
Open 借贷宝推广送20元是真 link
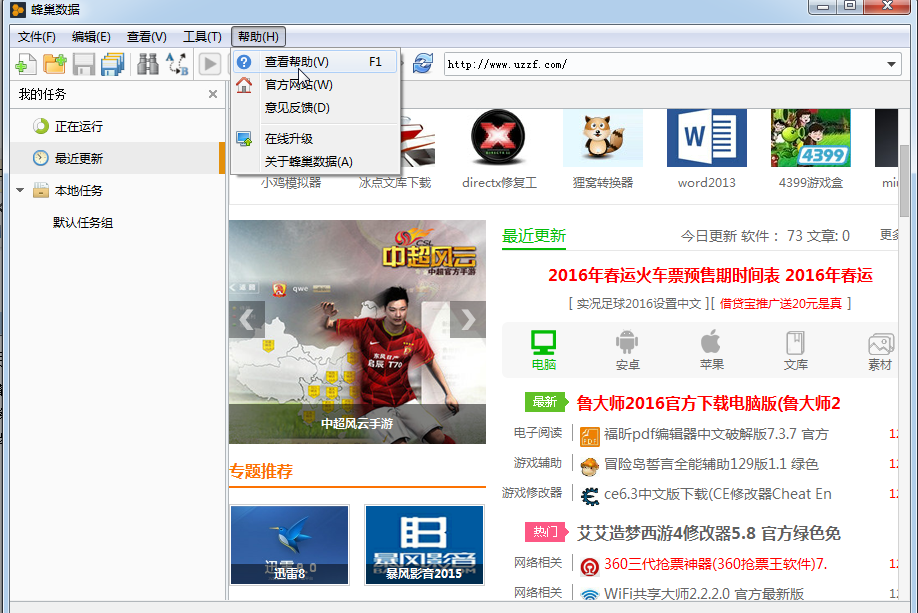(x=780, y=303)
